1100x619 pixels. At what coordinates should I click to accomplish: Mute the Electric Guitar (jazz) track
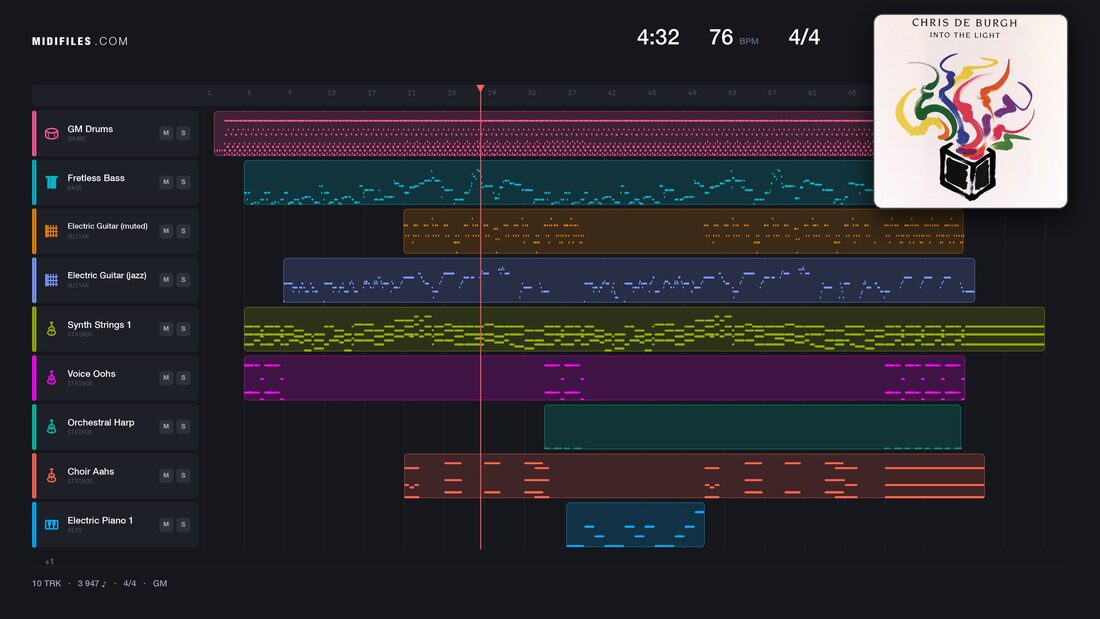166,279
